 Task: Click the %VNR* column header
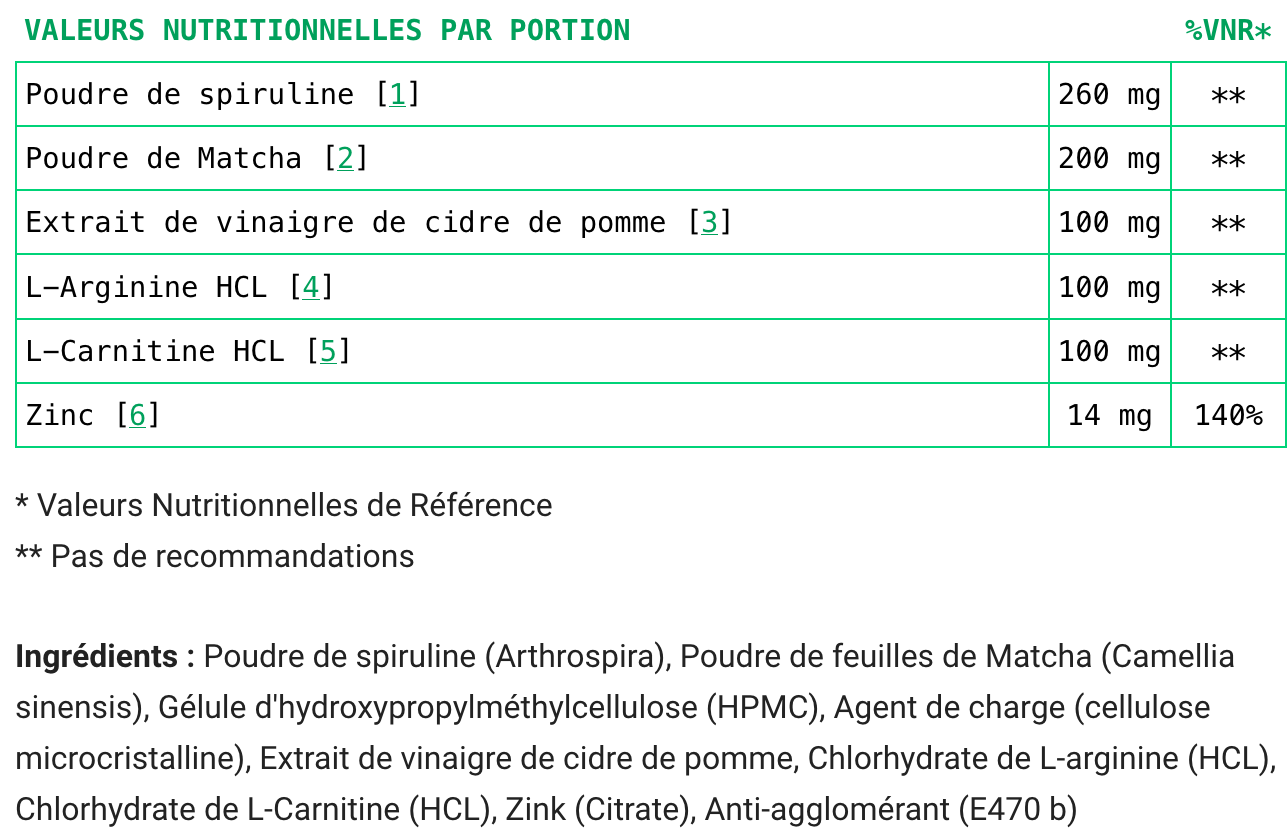(1228, 31)
